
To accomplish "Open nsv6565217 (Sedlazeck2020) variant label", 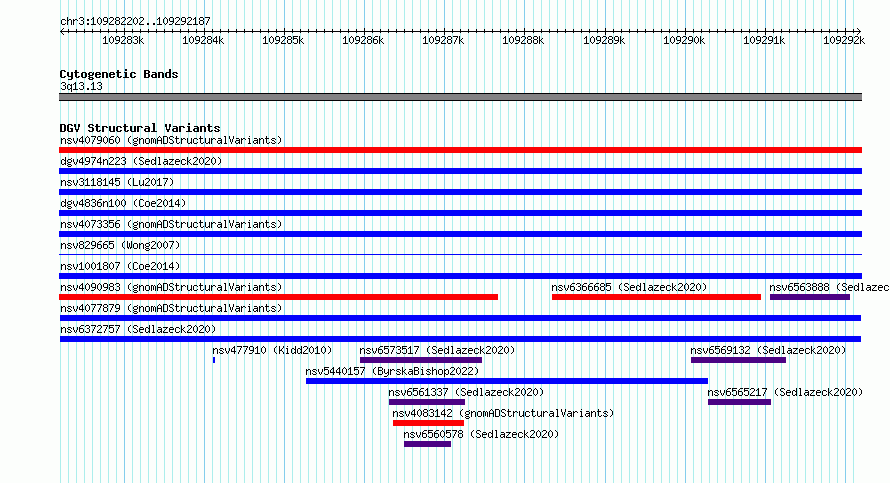I will coord(786,392).
